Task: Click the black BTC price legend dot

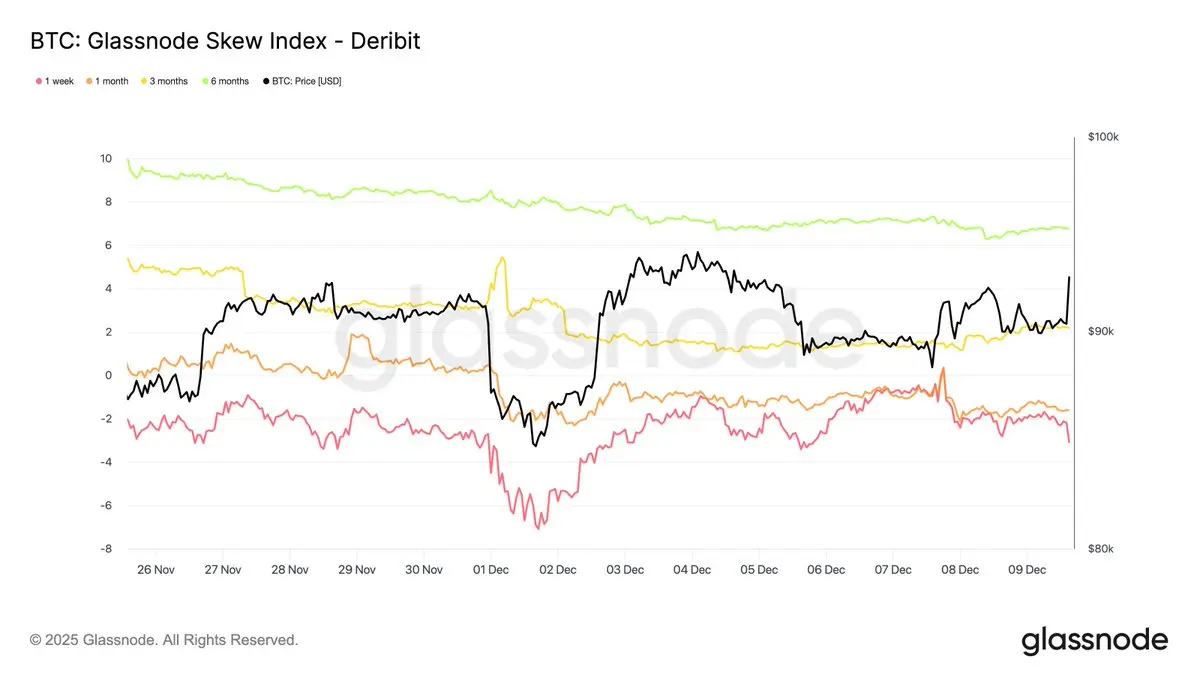Action: point(265,81)
